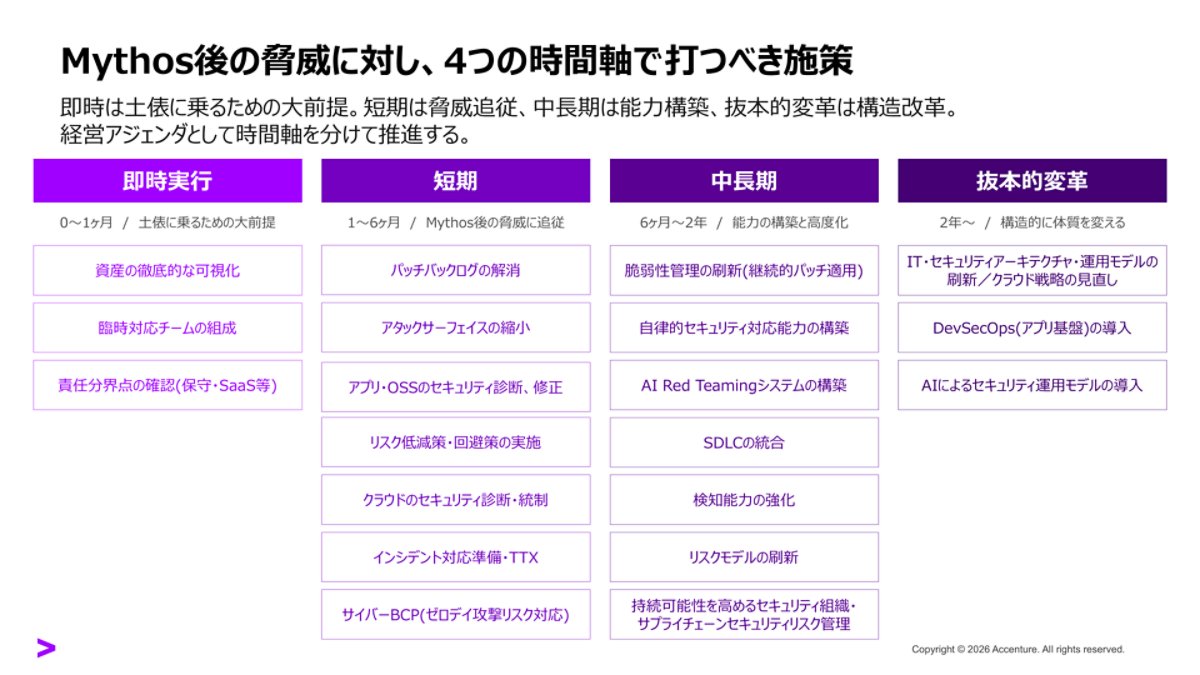Screen dimensions: 1200x675
Task: Select the 検知能力の強化 box
Action: tap(744, 499)
